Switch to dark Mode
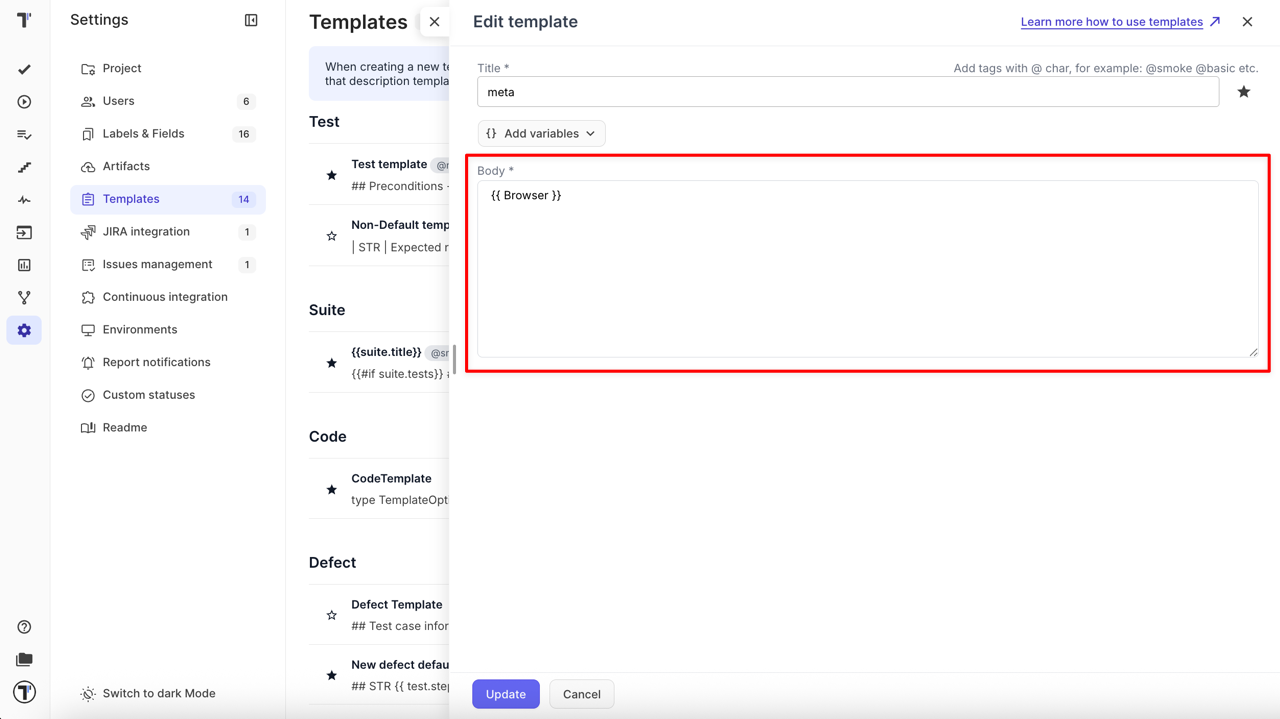This screenshot has height=719, width=1280. point(158,694)
